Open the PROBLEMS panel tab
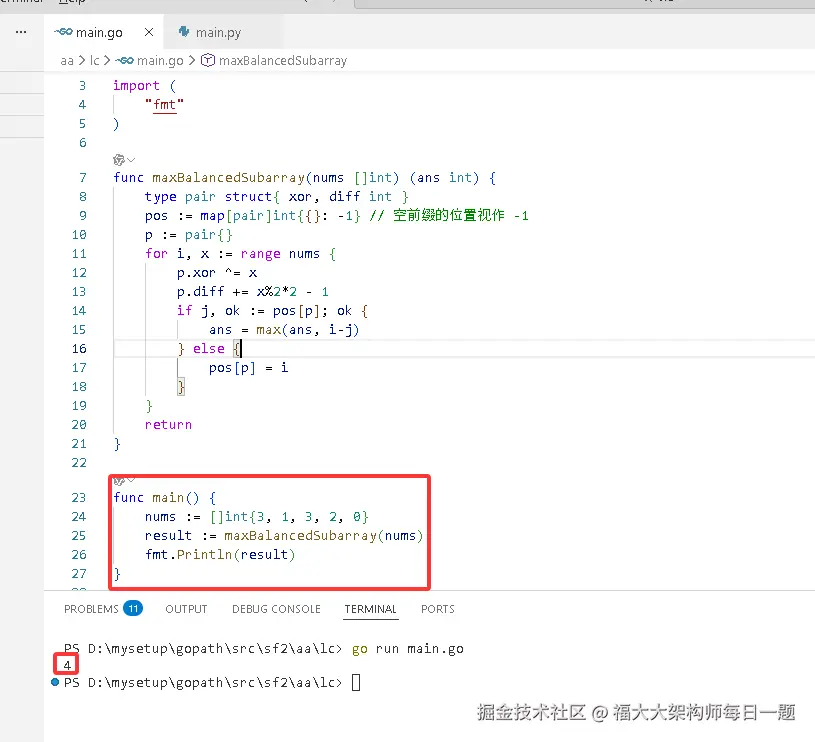 pyautogui.click(x=91, y=609)
